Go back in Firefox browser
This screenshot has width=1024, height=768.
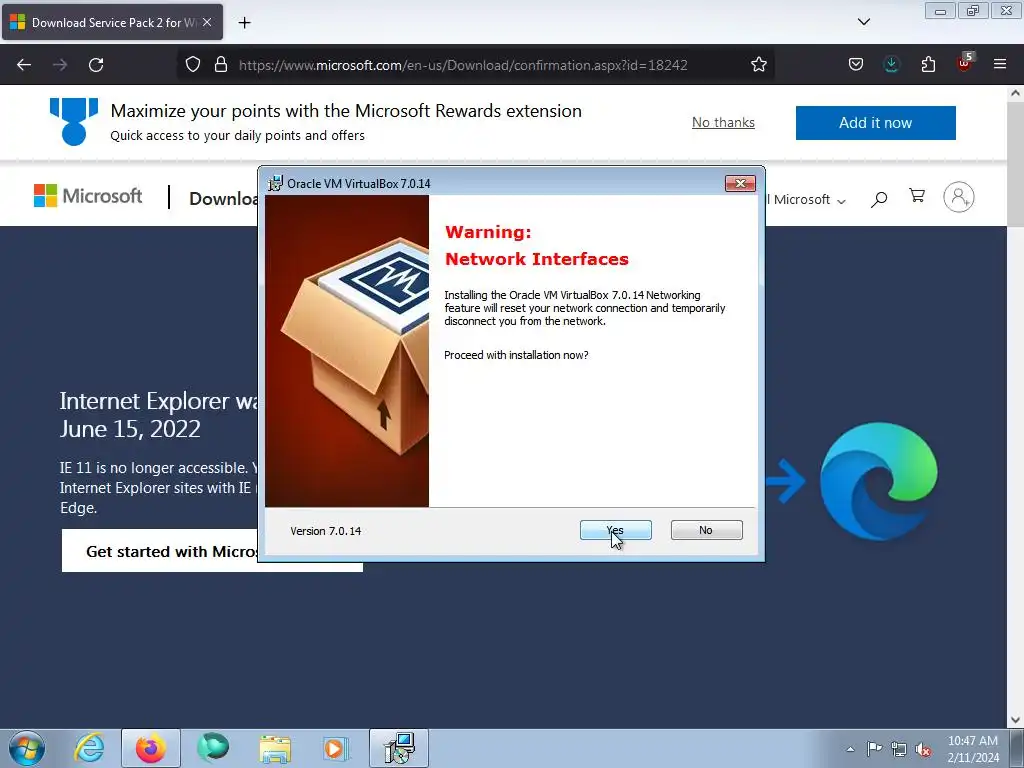tap(24, 65)
